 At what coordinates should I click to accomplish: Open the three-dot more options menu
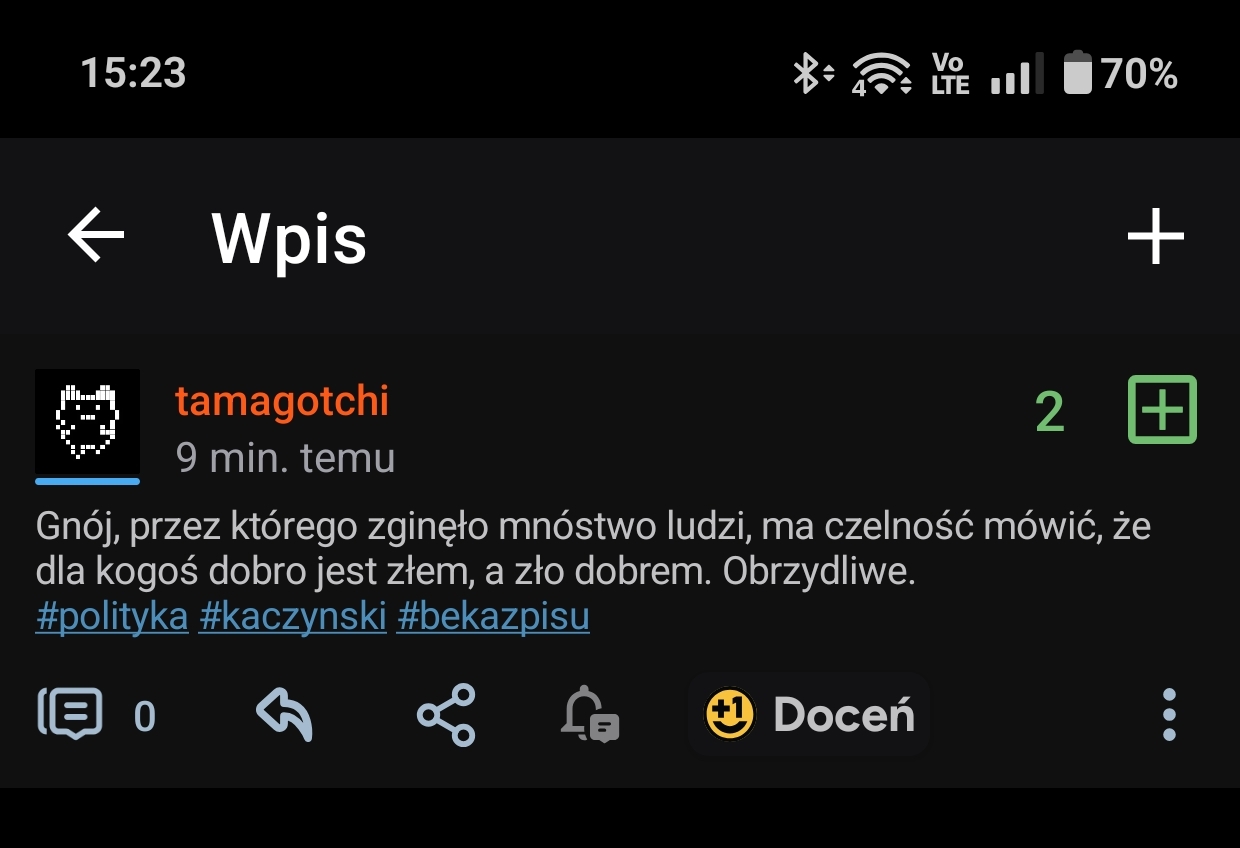pyautogui.click(x=1169, y=715)
